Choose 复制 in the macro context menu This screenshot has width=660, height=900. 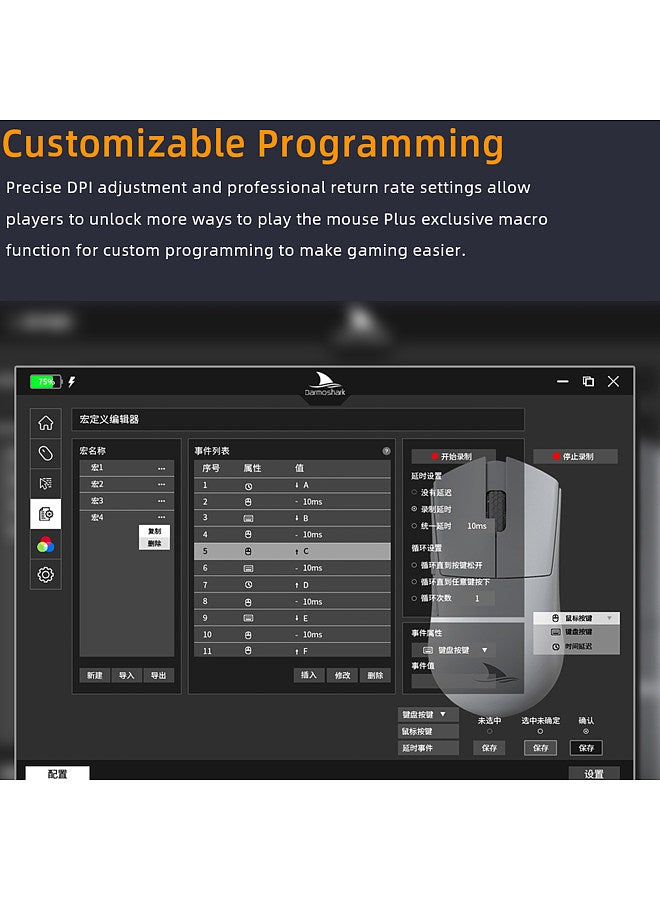click(154, 531)
